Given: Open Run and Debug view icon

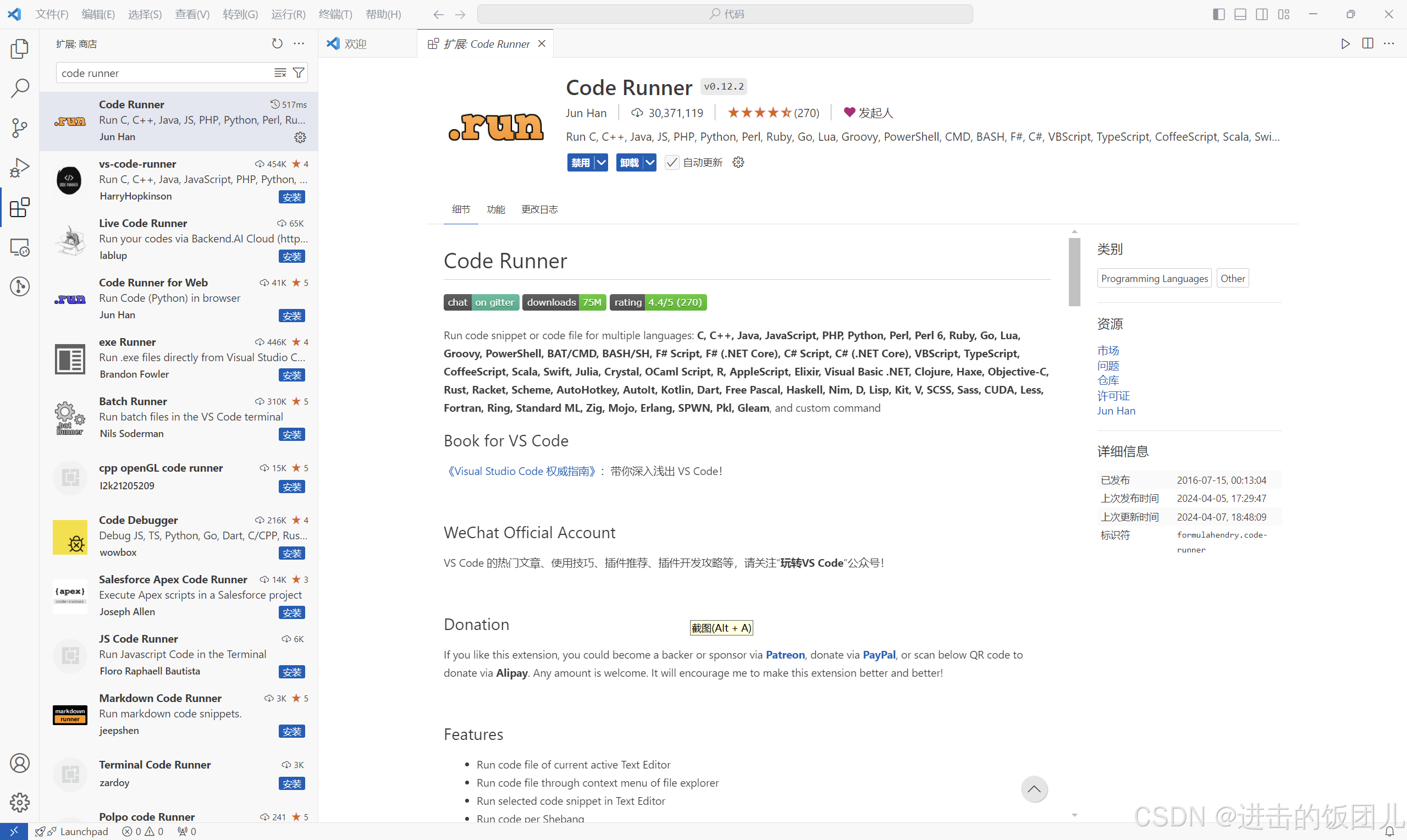Looking at the screenshot, I should coord(20,168).
